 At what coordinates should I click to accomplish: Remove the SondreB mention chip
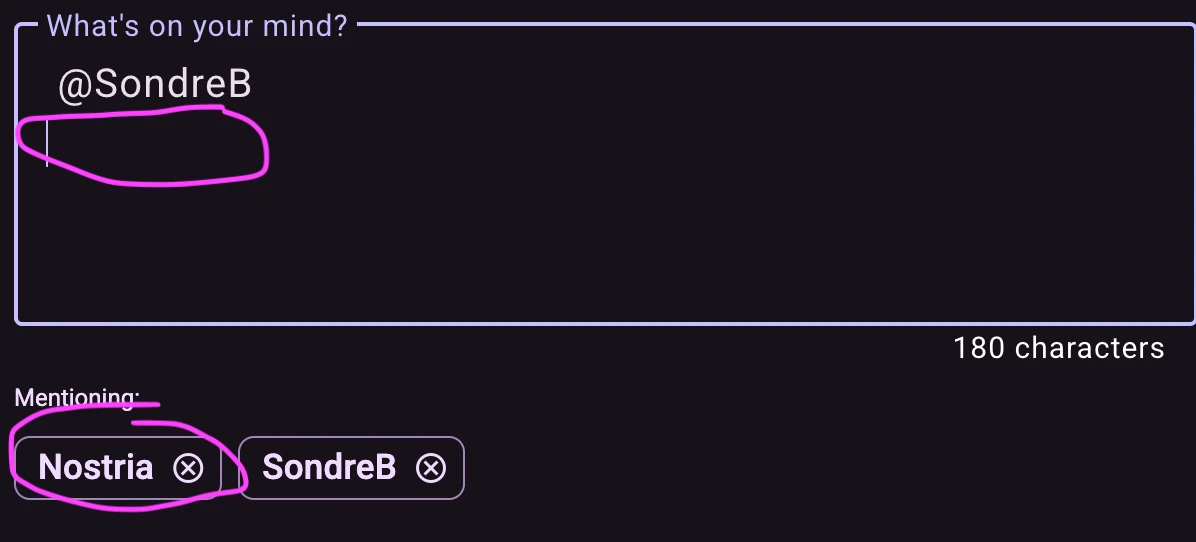click(x=431, y=468)
